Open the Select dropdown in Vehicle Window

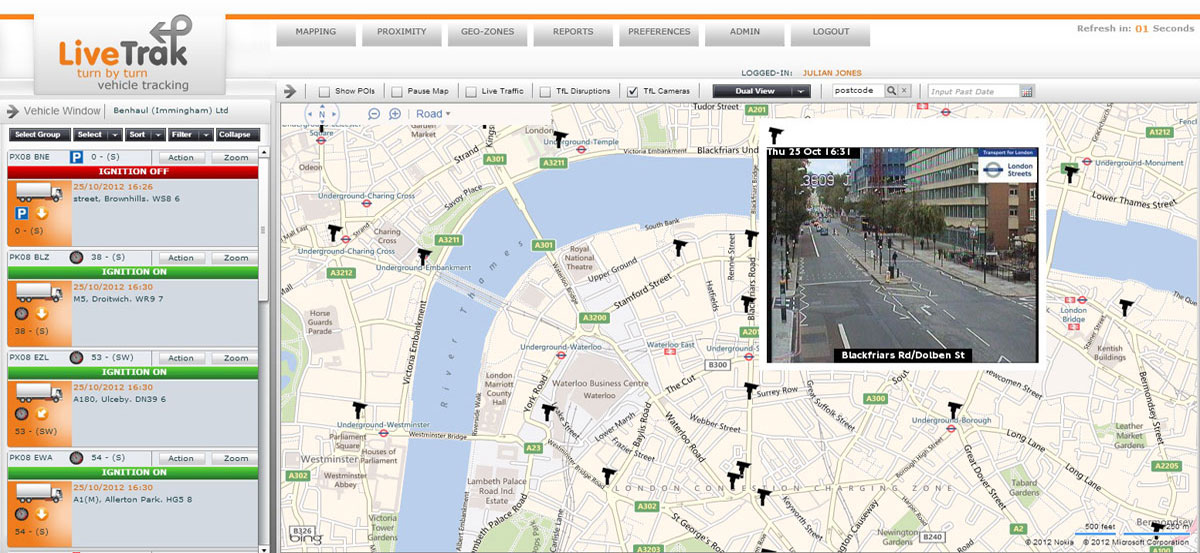[98, 134]
